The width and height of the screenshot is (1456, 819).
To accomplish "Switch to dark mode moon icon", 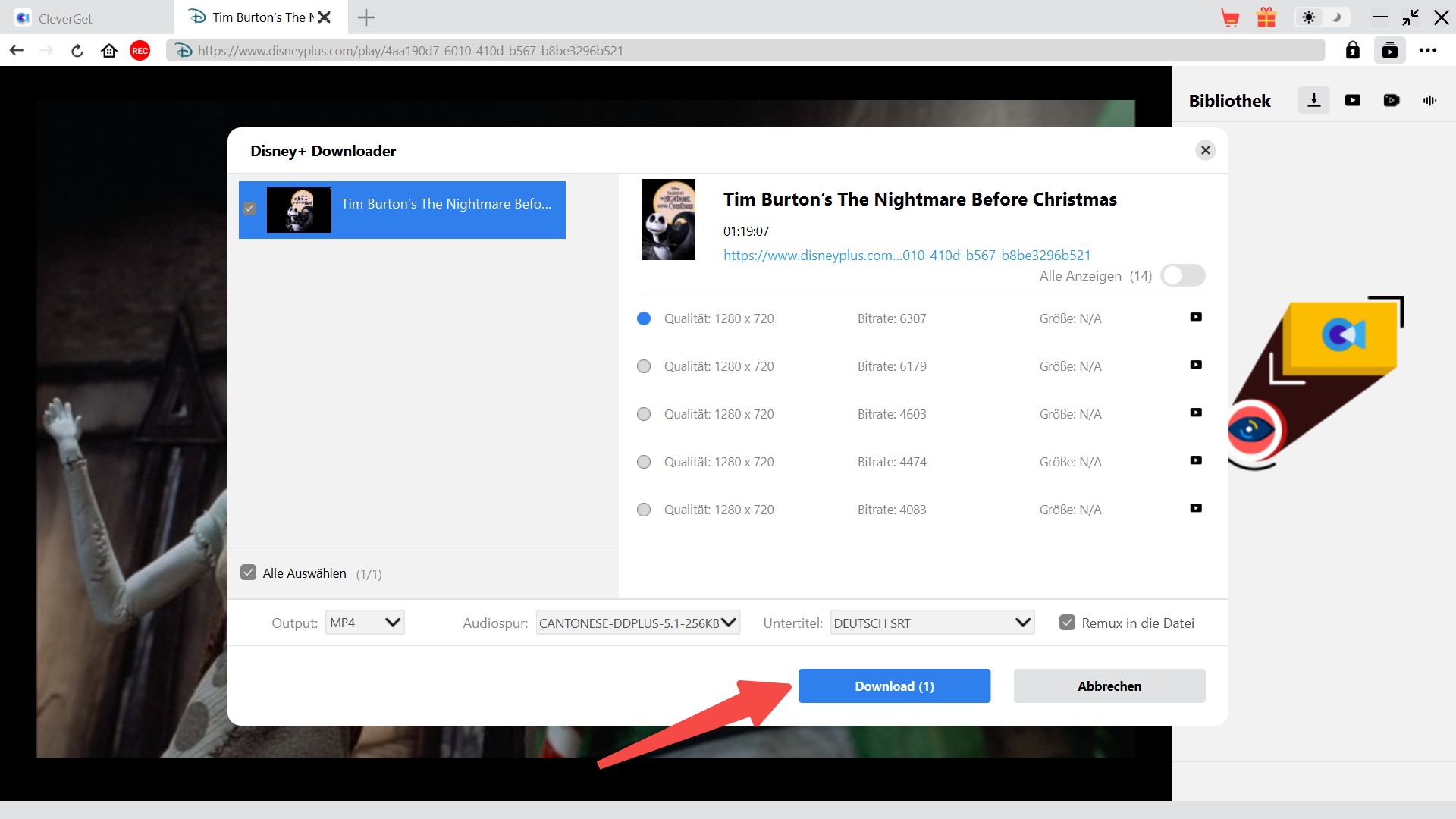I will (x=1336, y=17).
